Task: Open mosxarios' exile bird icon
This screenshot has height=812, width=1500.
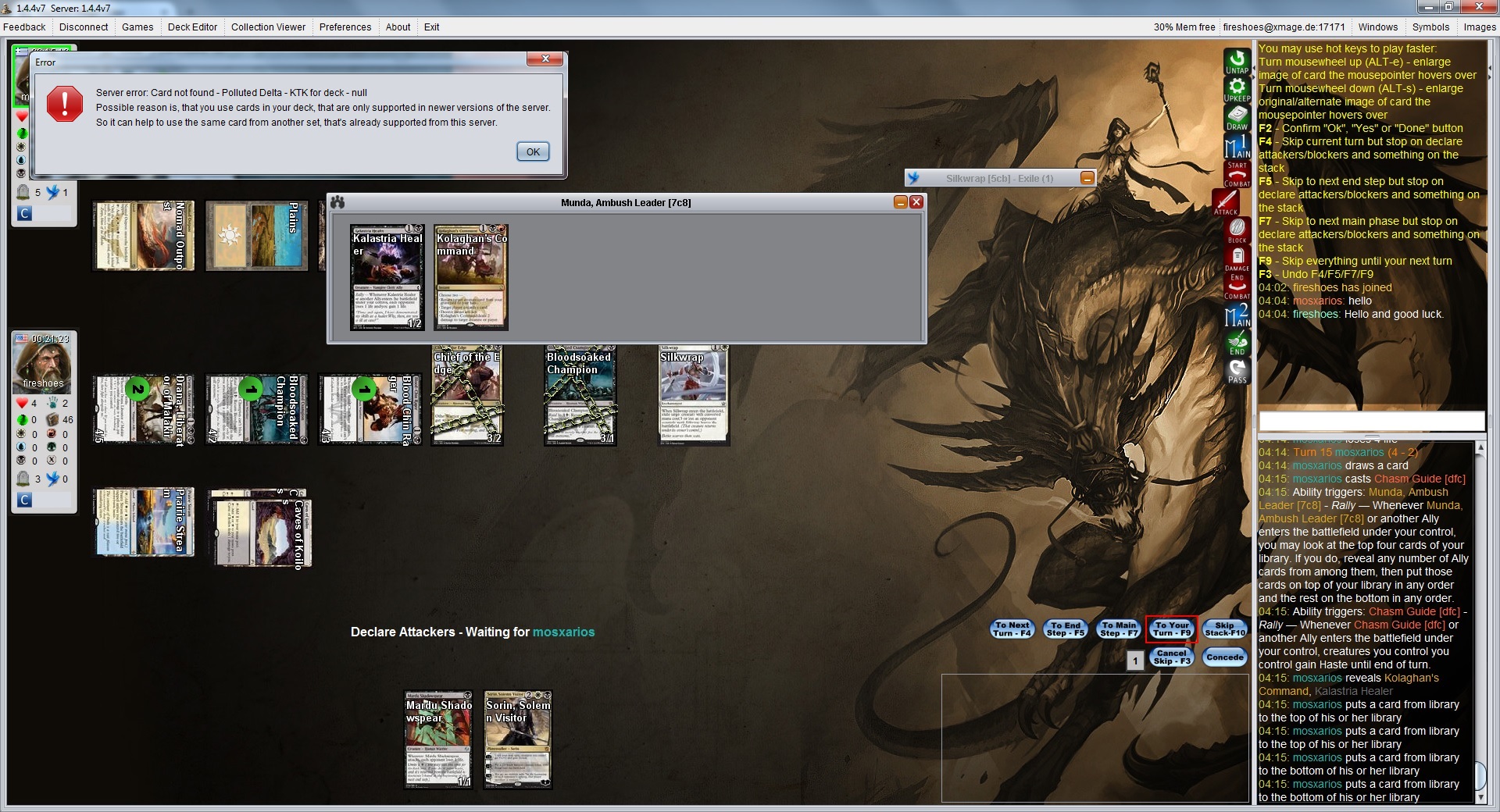Action: (53, 192)
